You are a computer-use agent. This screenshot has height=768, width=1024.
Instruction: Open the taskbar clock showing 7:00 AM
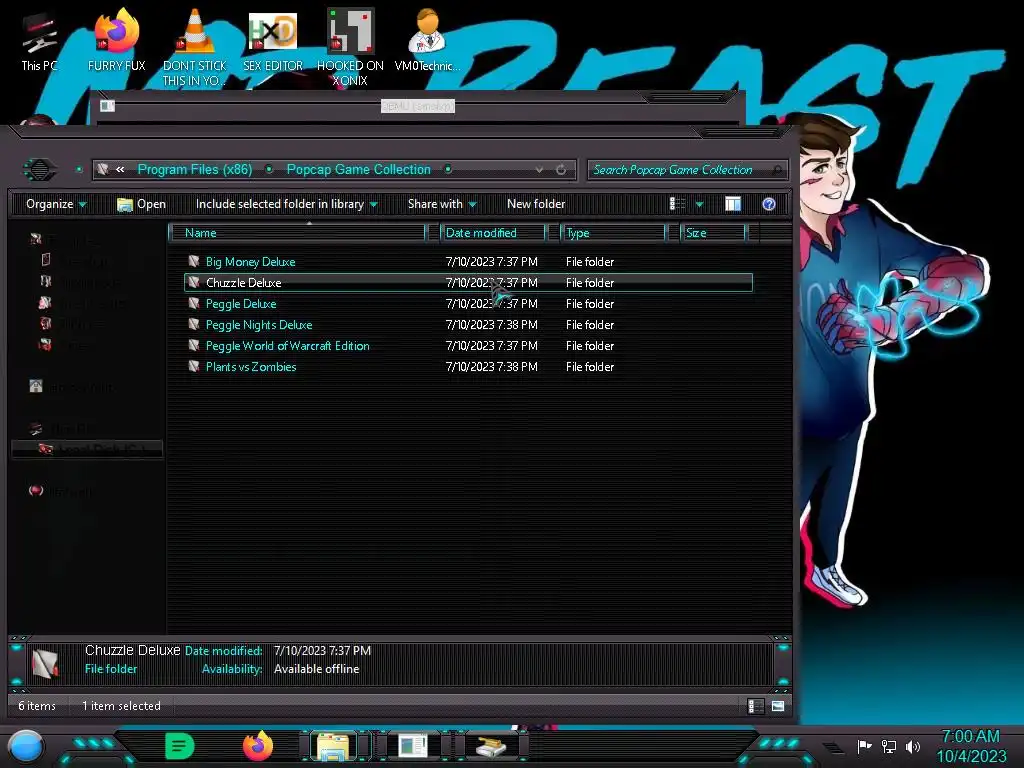pos(971,746)
